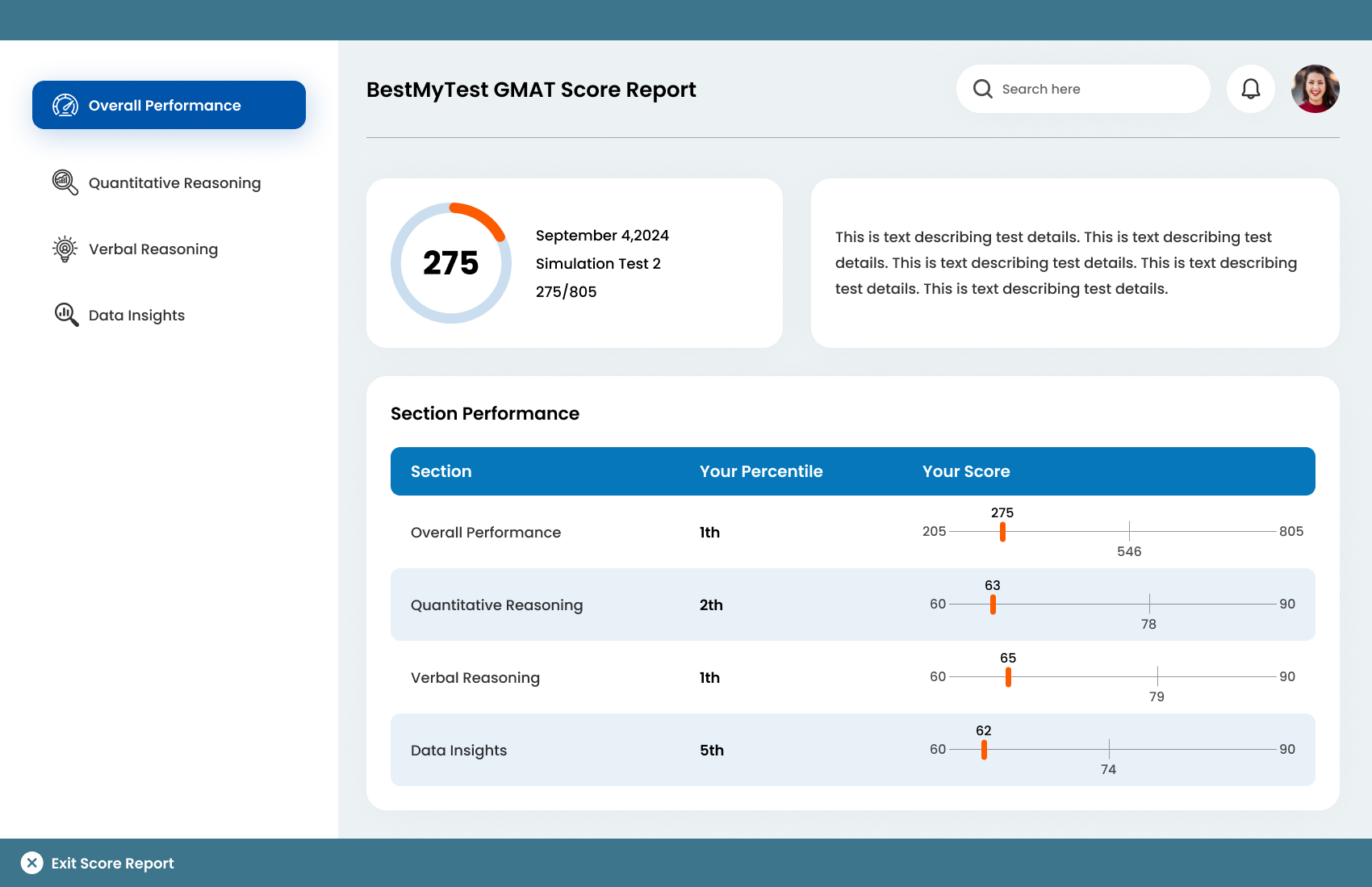Click the Exit Score Report X icon
This screenshot has height=887, width=1372.
[x=31, y=863]
